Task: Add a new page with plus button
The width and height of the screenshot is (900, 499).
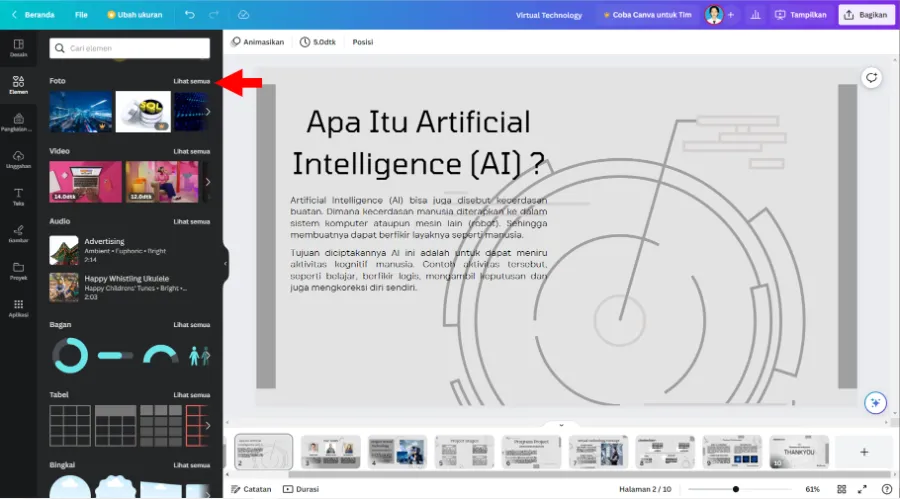Action: [864, 452]
